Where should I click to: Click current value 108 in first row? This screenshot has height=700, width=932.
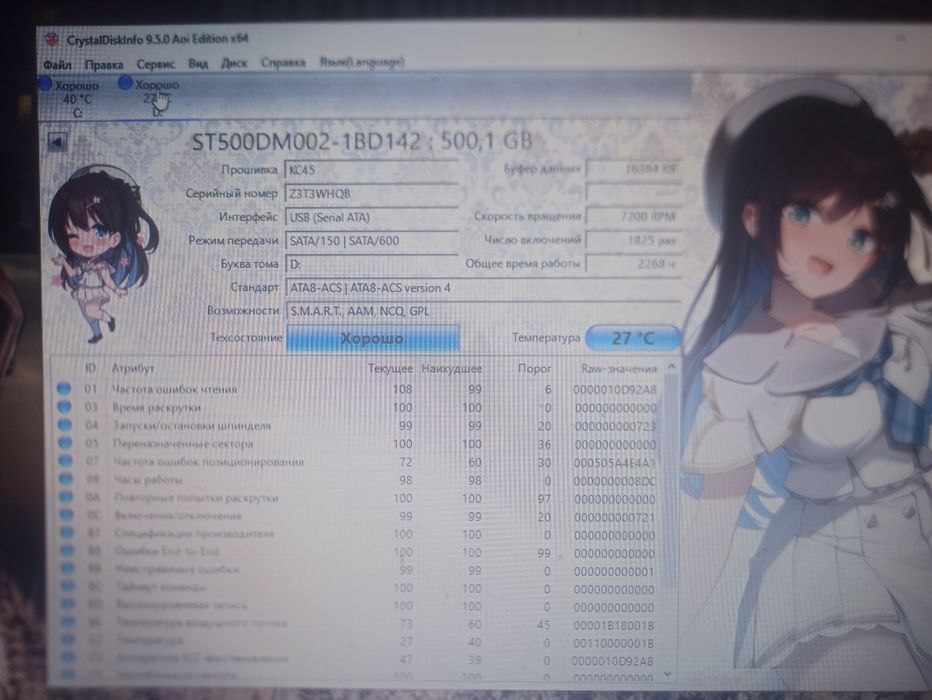tap(402, 389)
